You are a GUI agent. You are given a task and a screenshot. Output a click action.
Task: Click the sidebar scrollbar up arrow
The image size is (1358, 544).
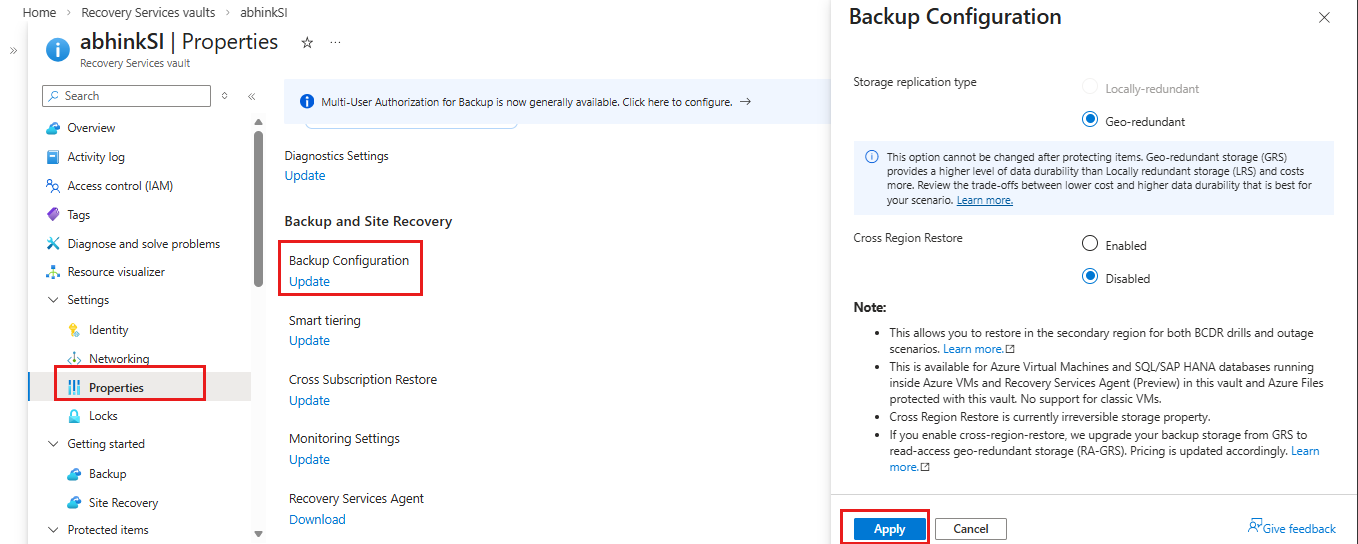point(258,123)
